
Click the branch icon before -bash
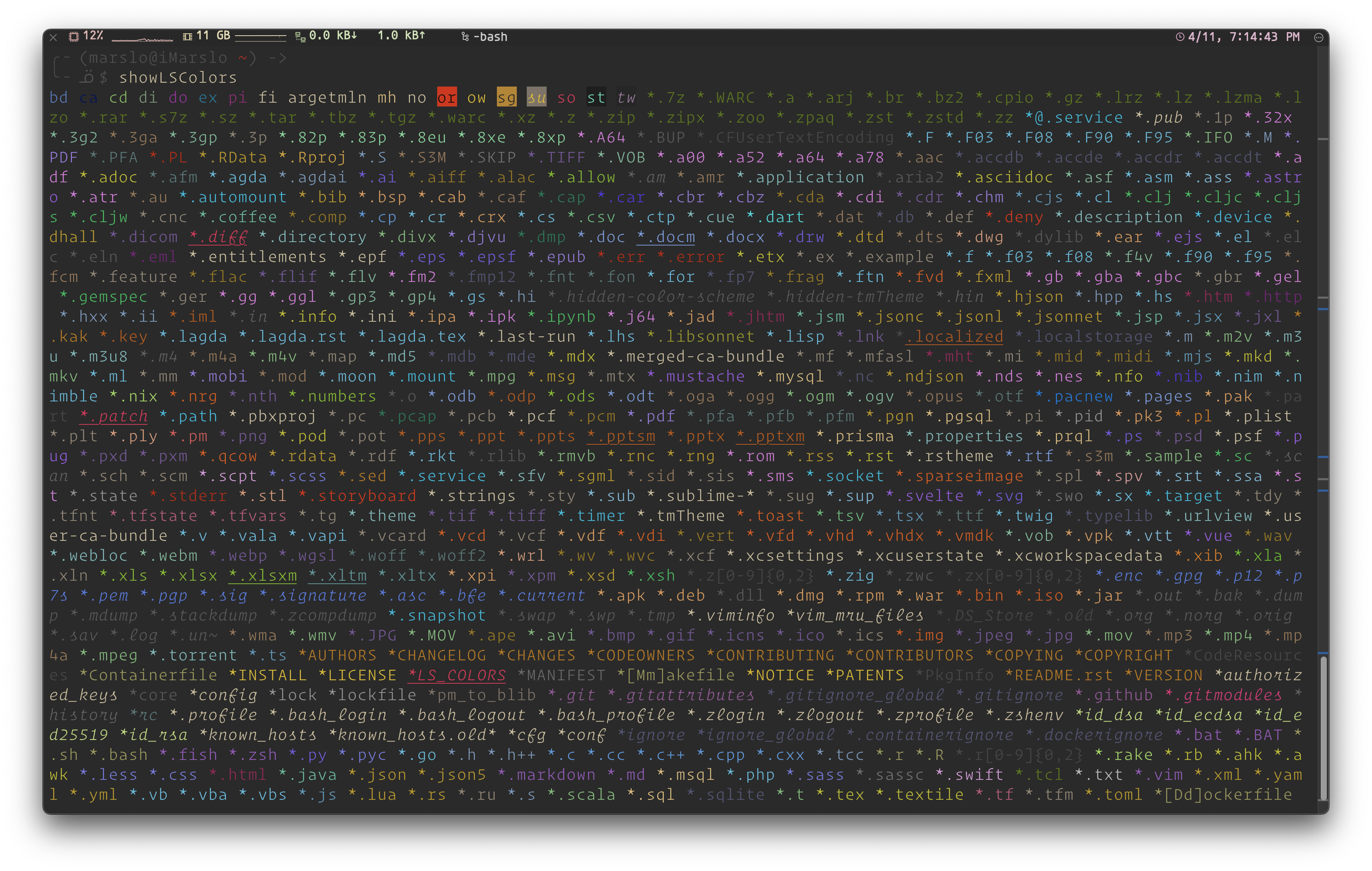click(465, 37)
